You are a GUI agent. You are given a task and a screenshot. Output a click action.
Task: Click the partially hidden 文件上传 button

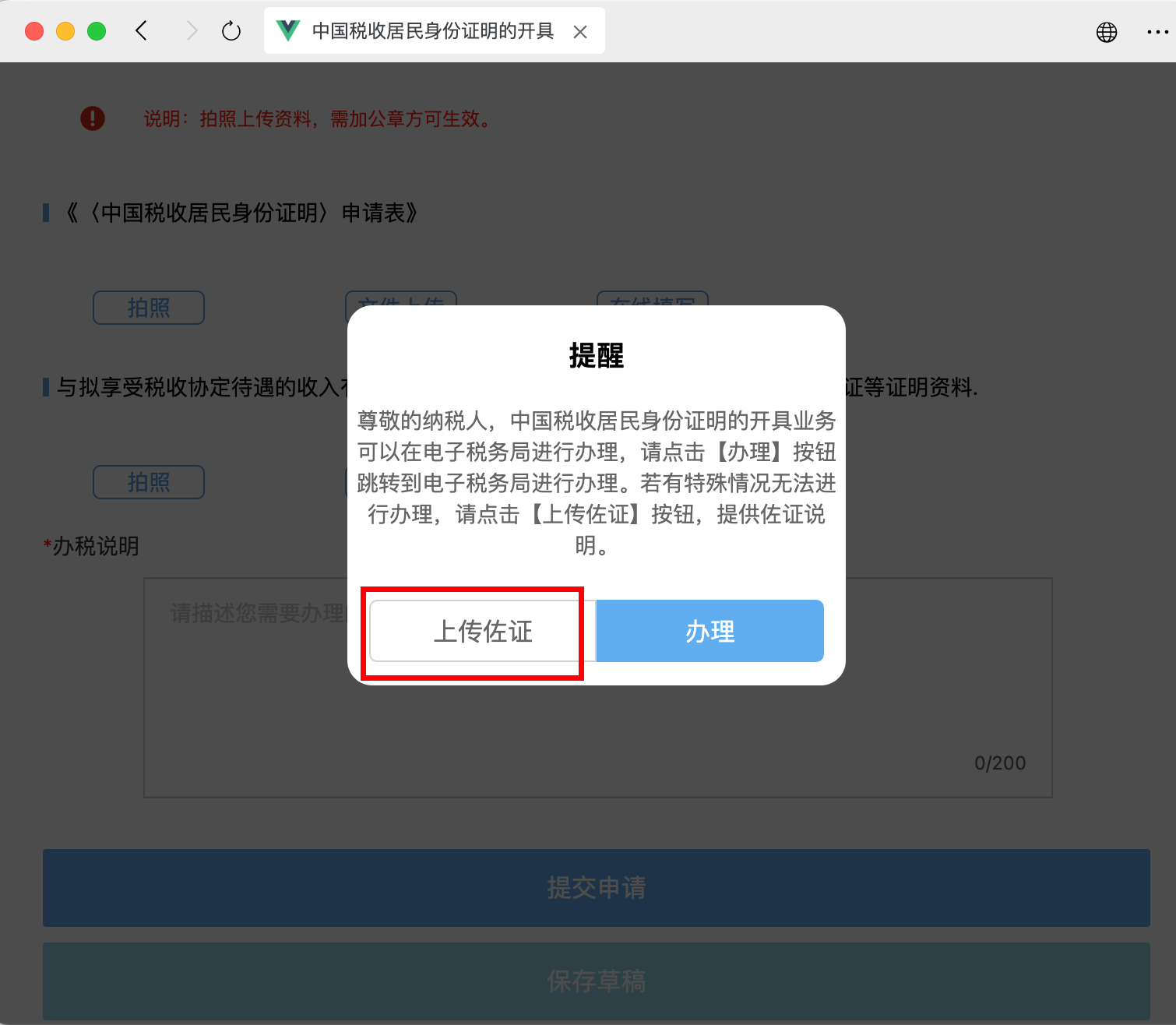coord(401,299)
